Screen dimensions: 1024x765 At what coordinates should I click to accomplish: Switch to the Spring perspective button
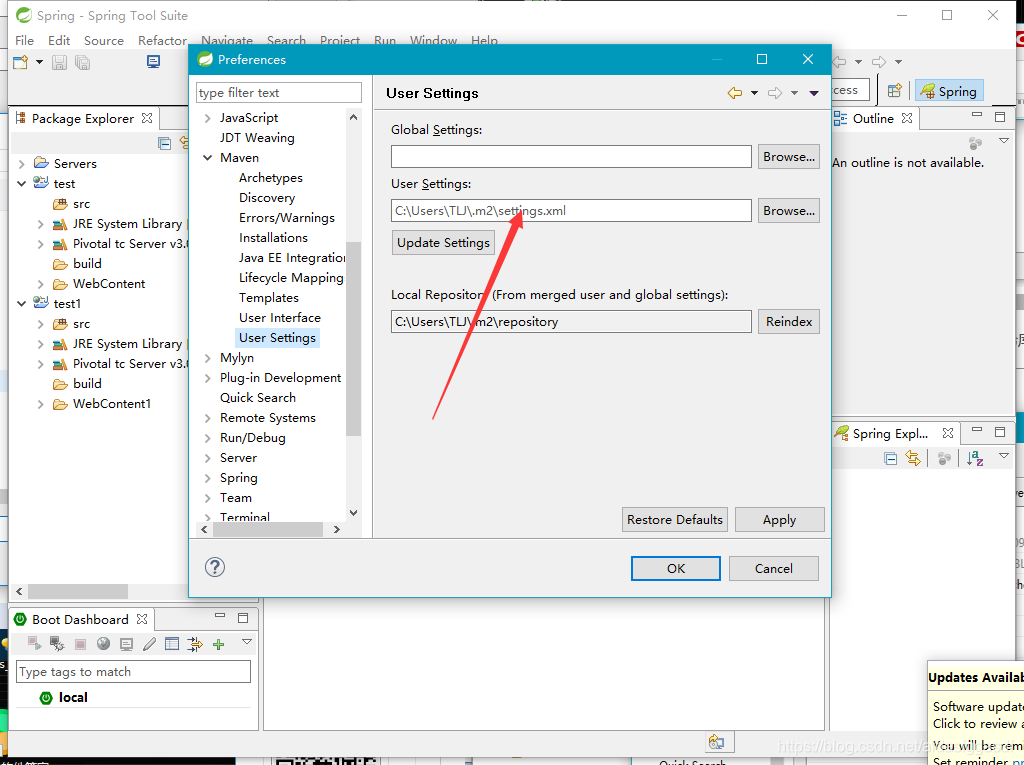[949, 91]
